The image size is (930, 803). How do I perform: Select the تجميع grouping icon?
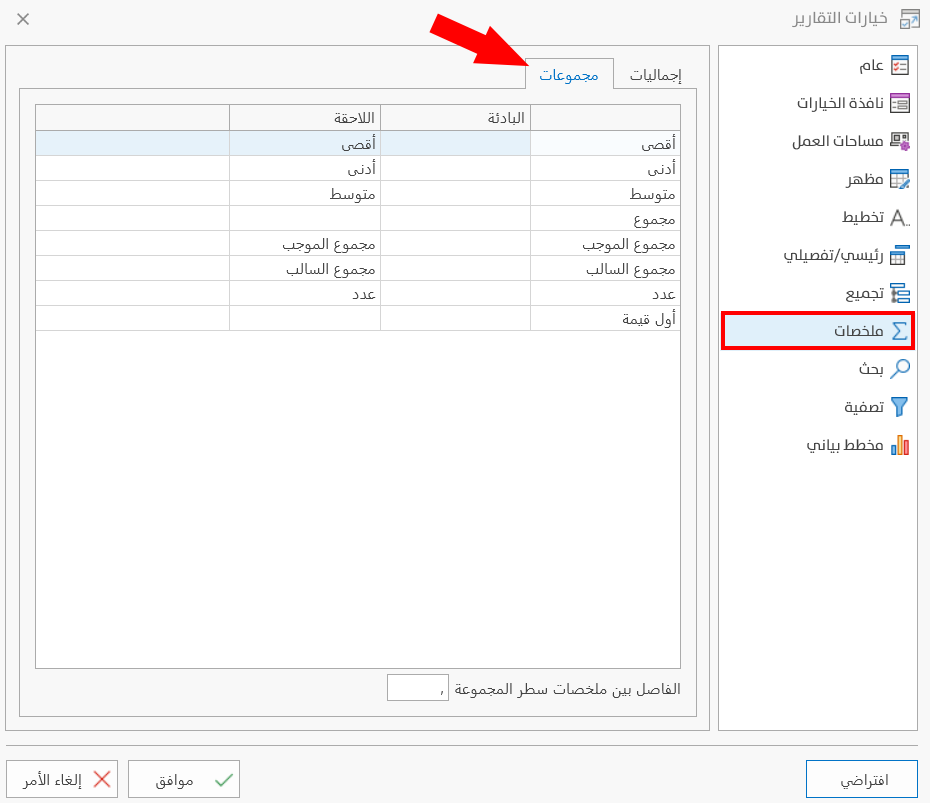coord(899,293)
